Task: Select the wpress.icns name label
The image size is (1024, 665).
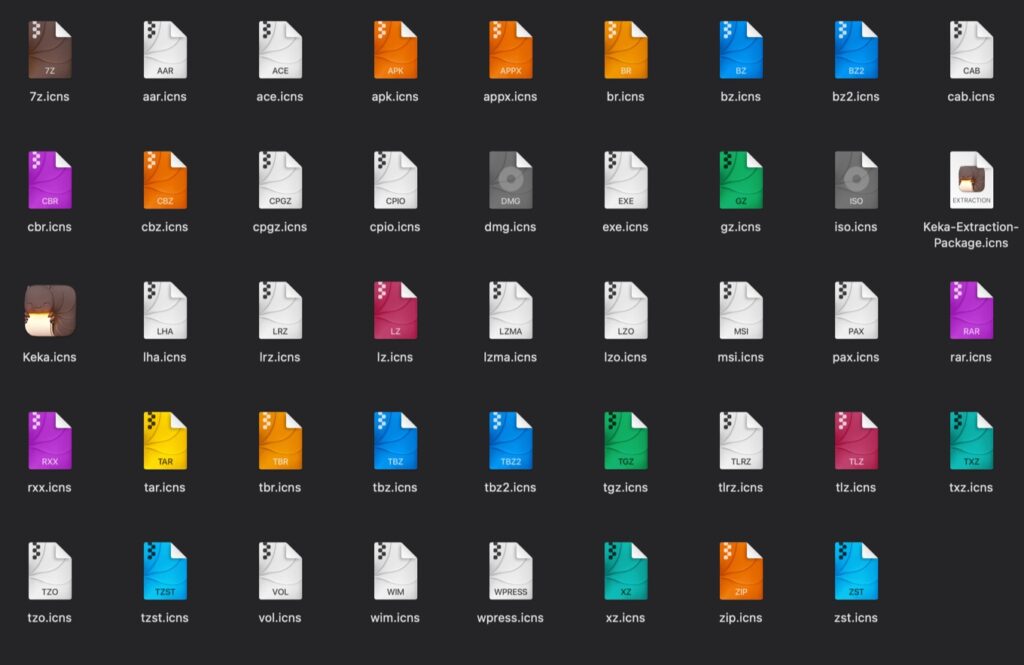Action: coord(511,618)
